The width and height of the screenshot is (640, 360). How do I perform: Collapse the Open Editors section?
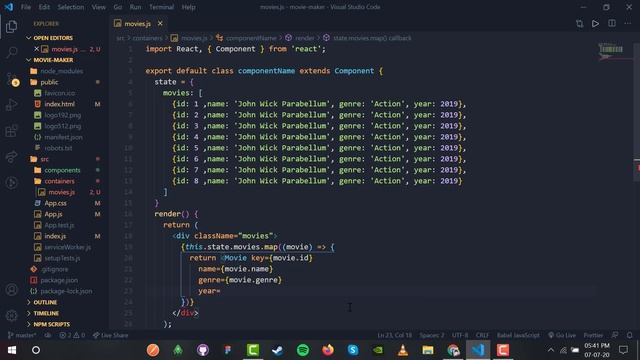pos(53,38)
